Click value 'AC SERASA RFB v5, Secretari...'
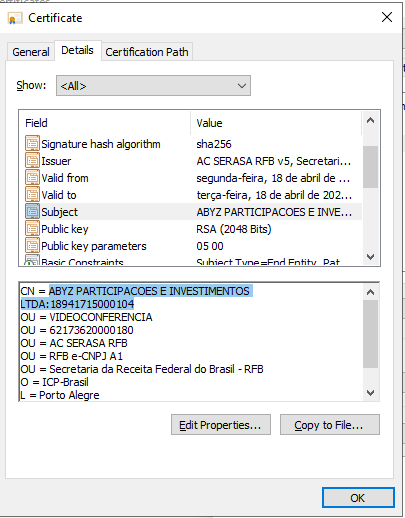 tap(273, 161)
